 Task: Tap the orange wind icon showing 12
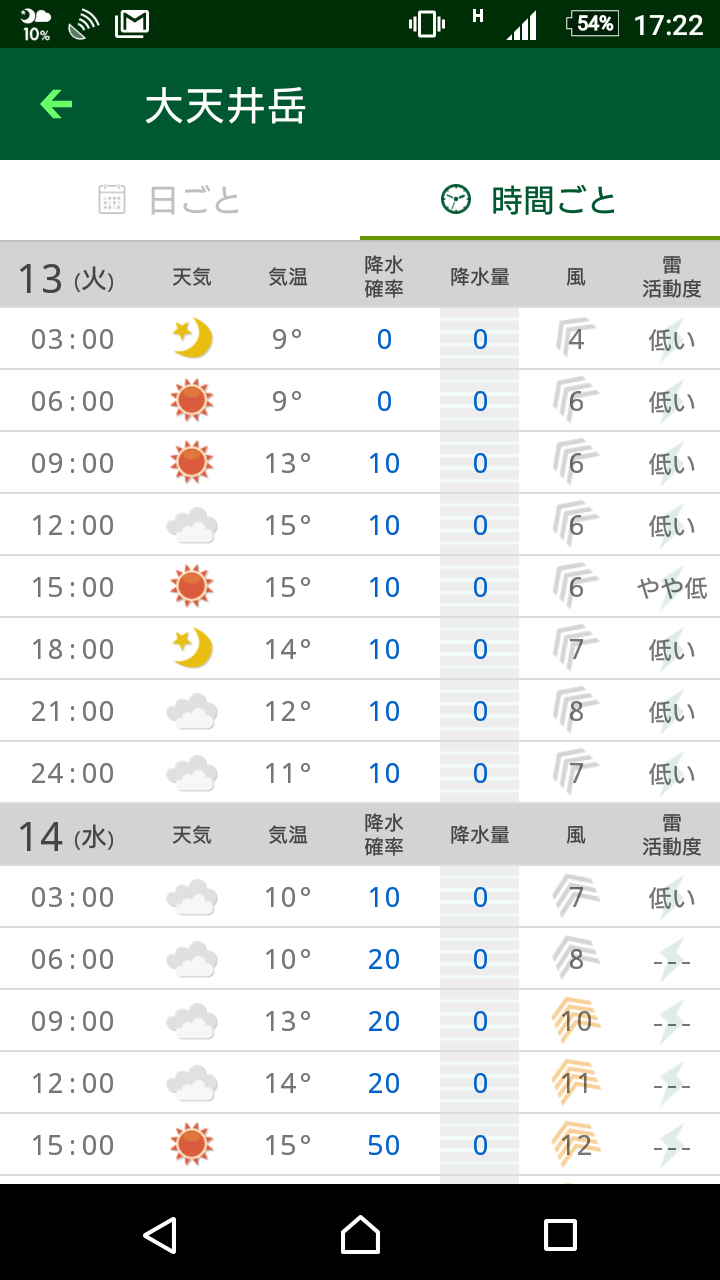pos(576,1145)
